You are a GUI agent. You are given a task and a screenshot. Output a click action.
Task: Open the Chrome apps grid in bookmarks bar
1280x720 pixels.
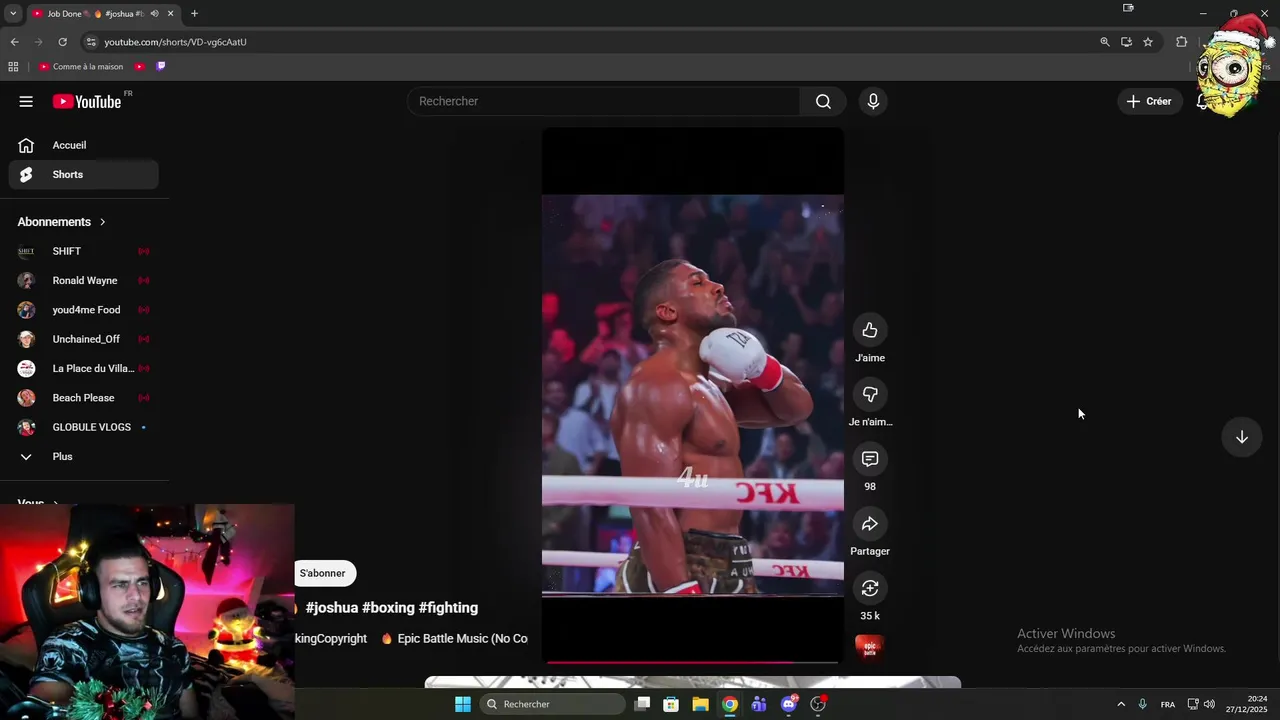(13, 67)
